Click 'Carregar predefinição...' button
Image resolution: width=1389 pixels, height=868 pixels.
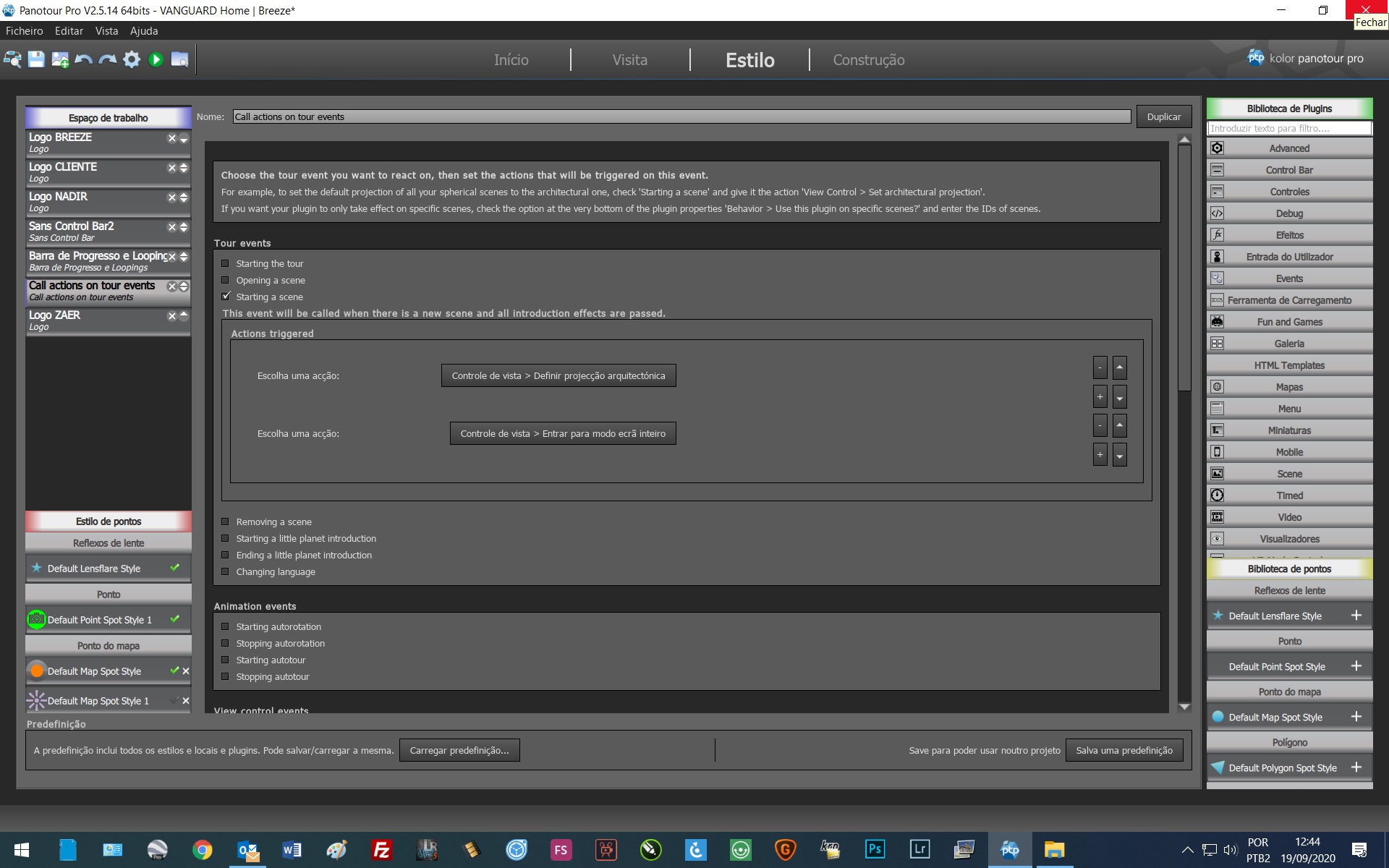tap(459, 750)
